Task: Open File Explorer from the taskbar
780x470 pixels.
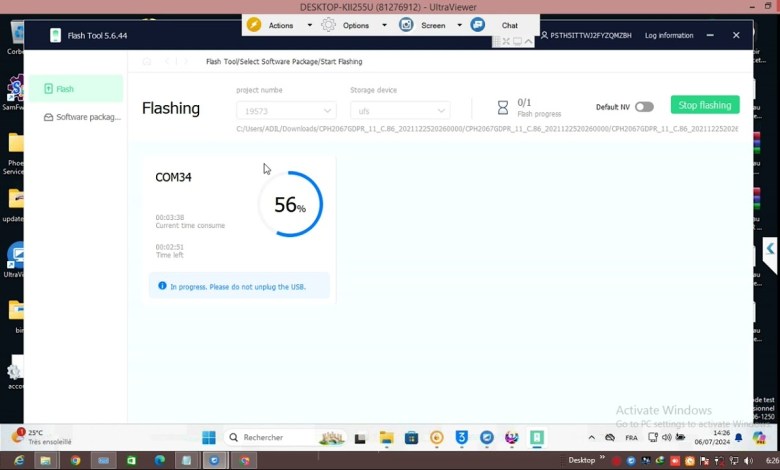Action: (387, 437)
